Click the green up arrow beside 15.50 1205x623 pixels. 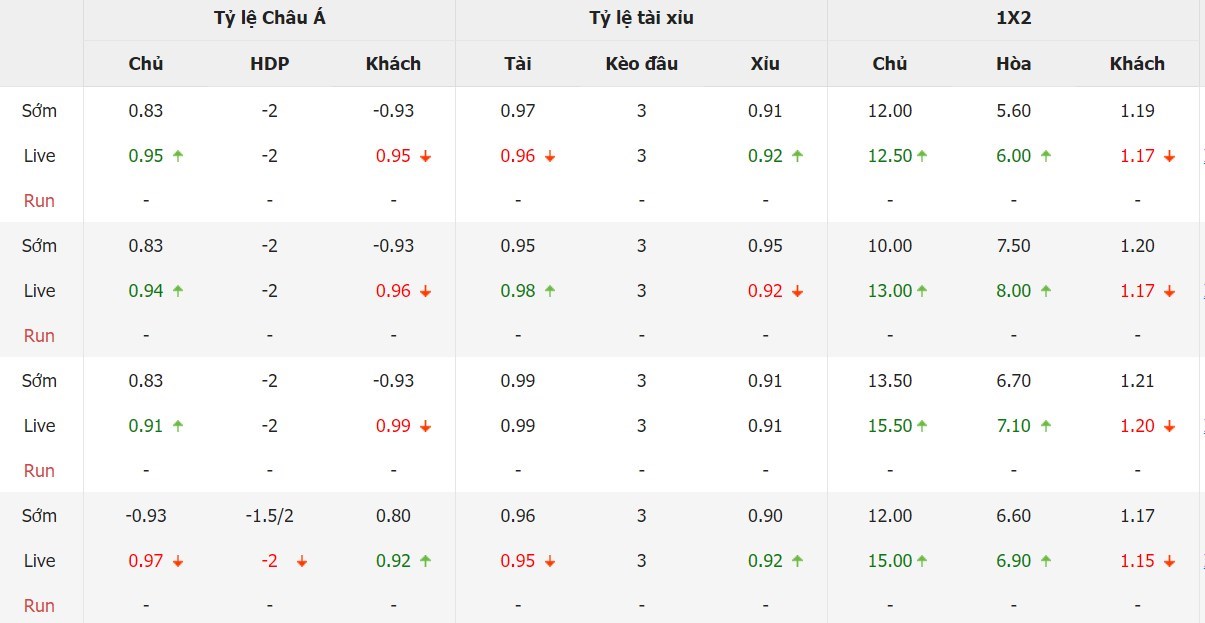pos(922,426)
